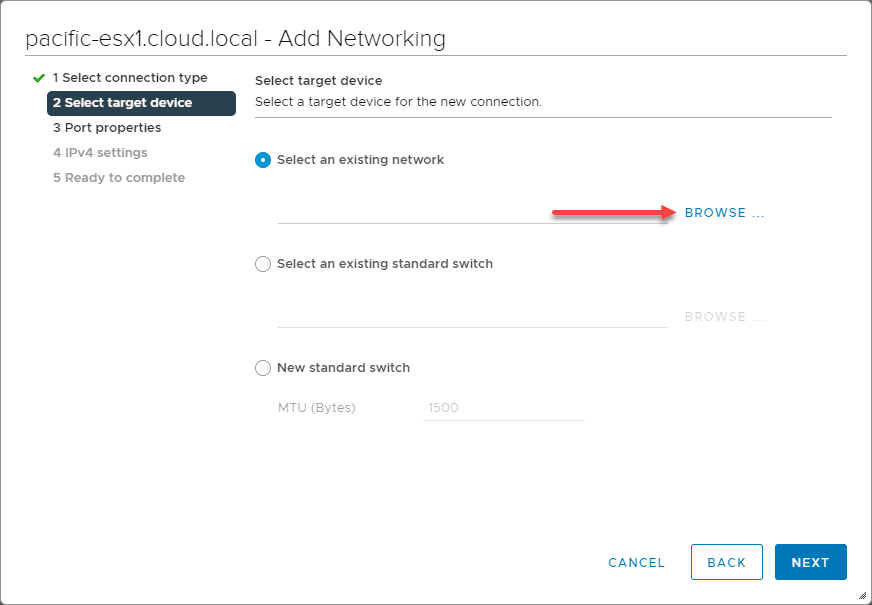
Task: Open the IPv4 settings step
Action: (100, 153)
